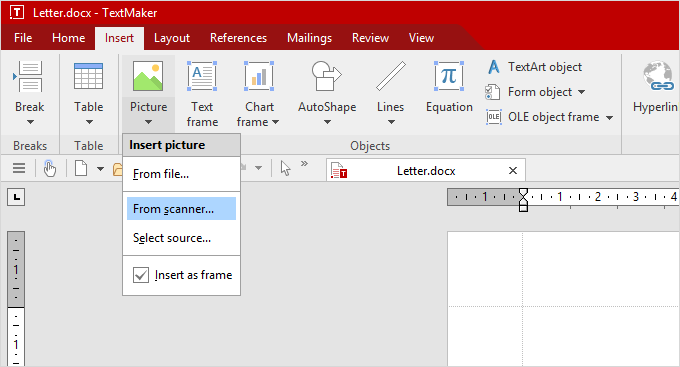Click the Letter.docx document tab icon
680x367 pixels.
(339, 170)
